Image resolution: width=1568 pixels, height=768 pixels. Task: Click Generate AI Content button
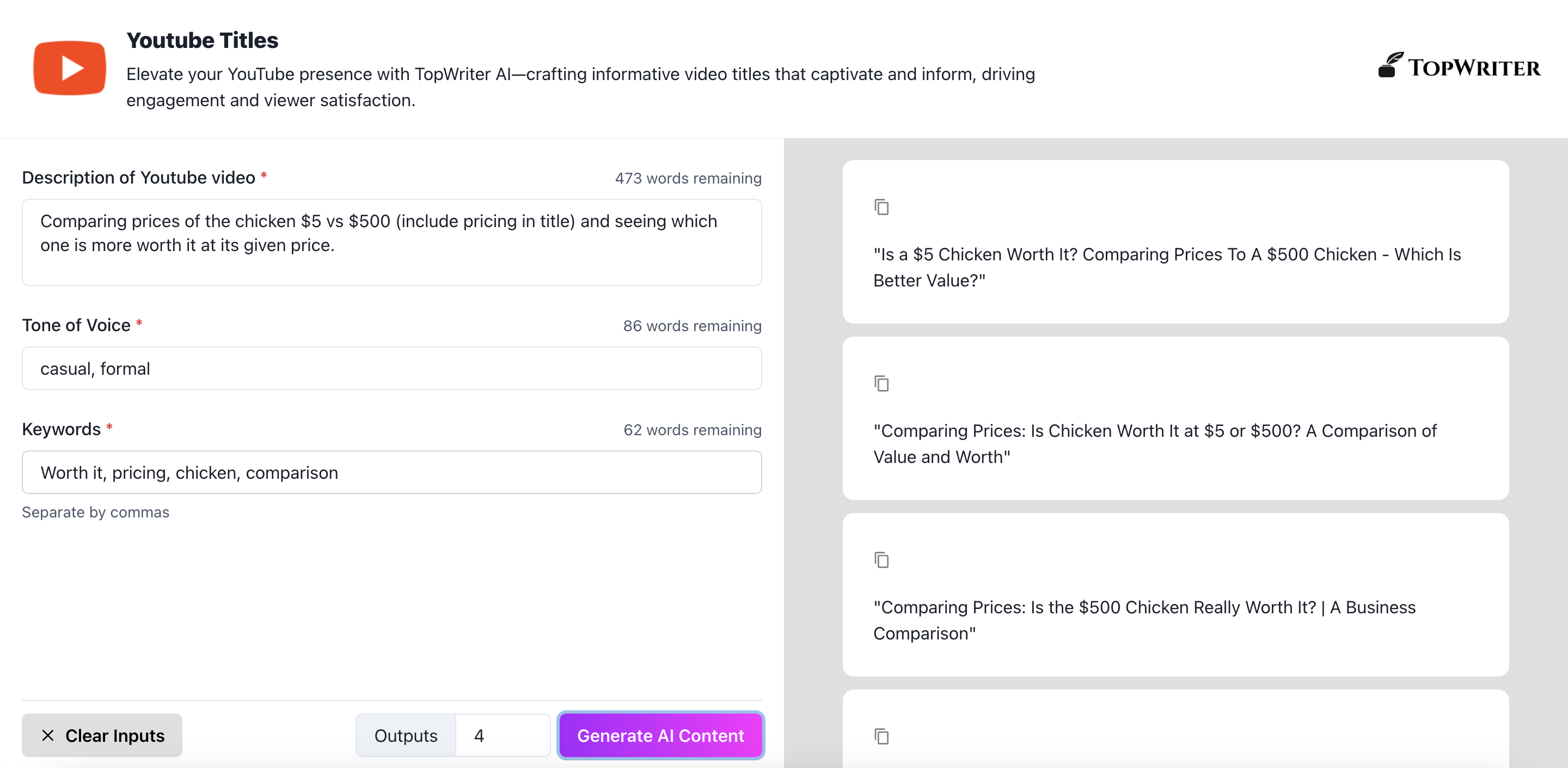660,736
